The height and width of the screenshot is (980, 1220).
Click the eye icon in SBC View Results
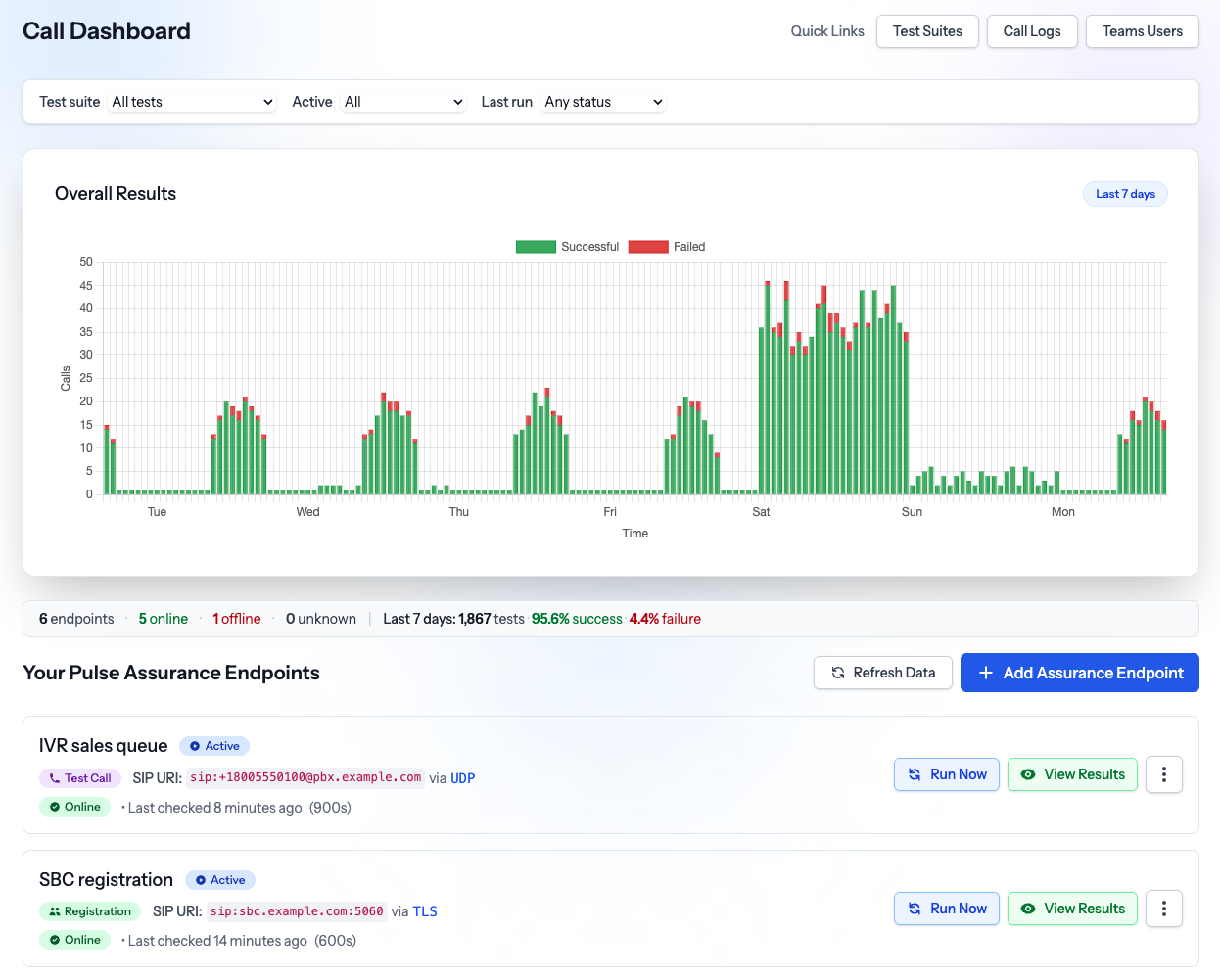click(x=1028, y=909)
